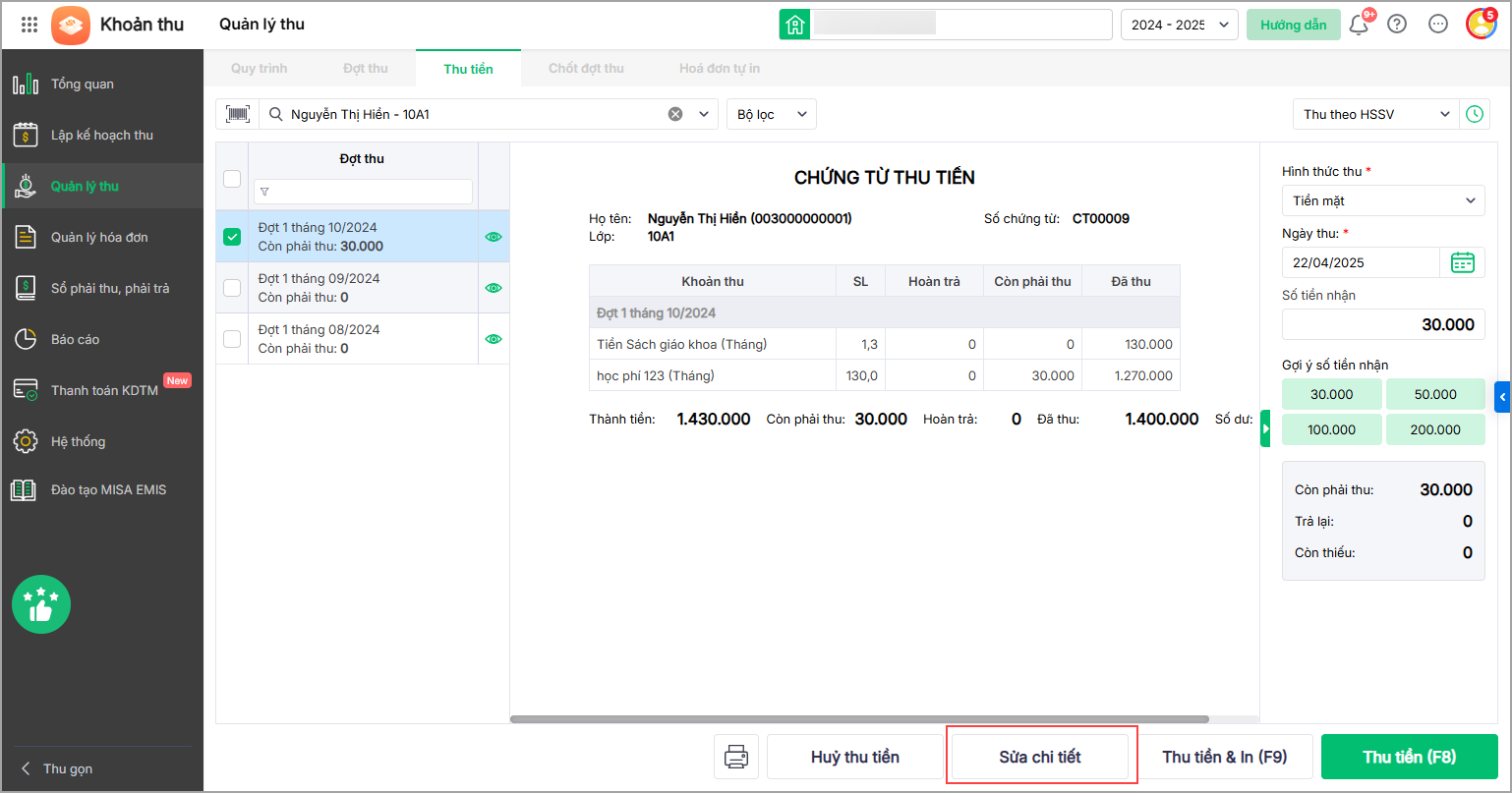Open Hệ thống settings in sidebar

coord(102,441)
